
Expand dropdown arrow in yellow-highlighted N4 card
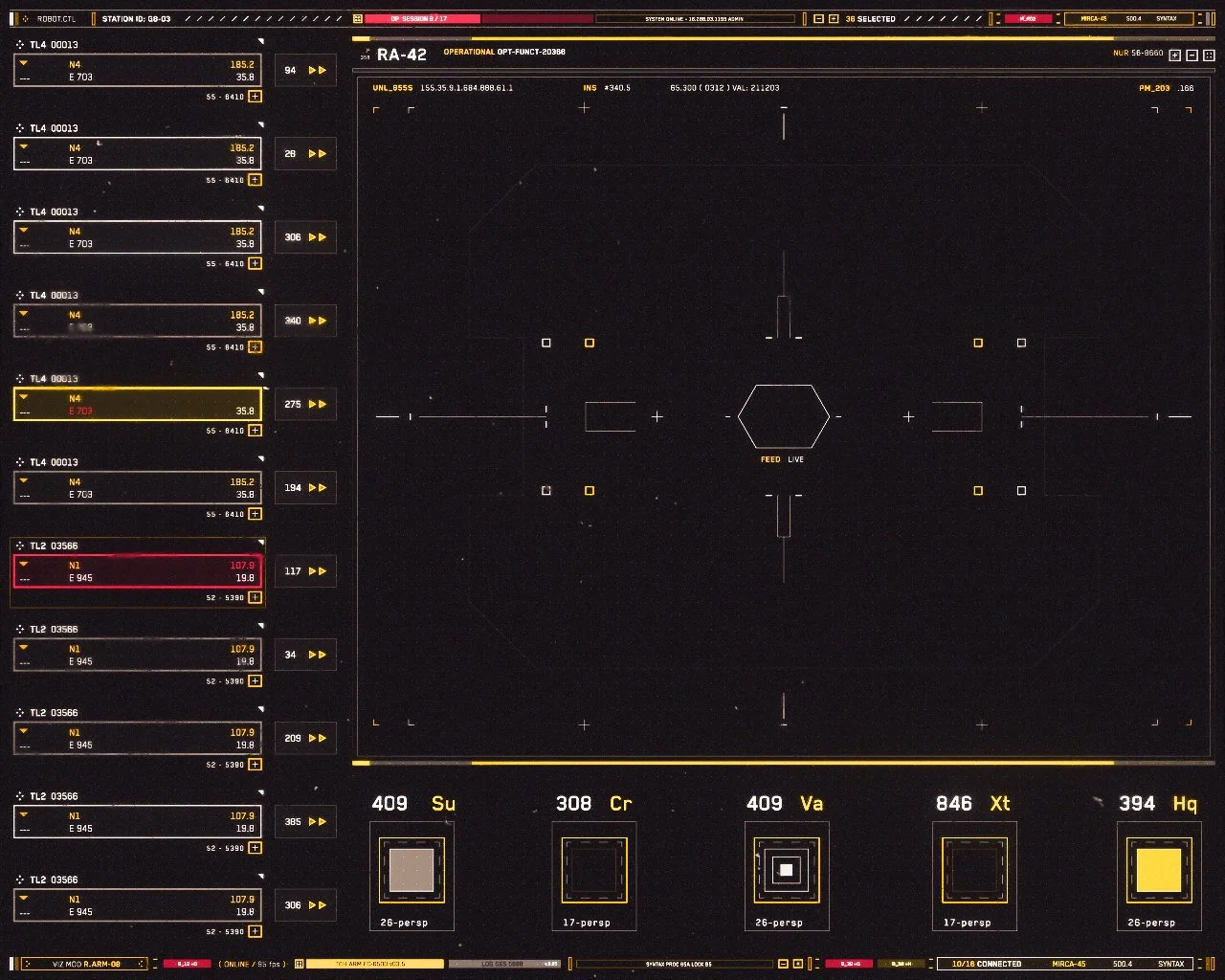(24, 397)
